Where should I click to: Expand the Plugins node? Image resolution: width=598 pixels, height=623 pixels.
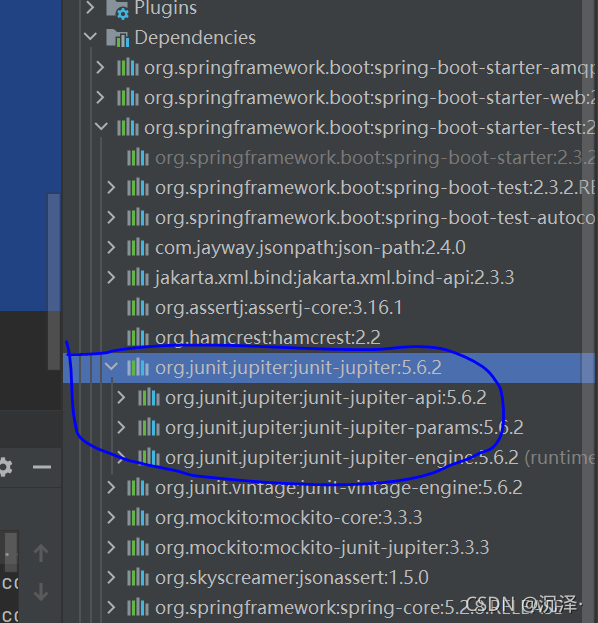click(x=91, y=7)
